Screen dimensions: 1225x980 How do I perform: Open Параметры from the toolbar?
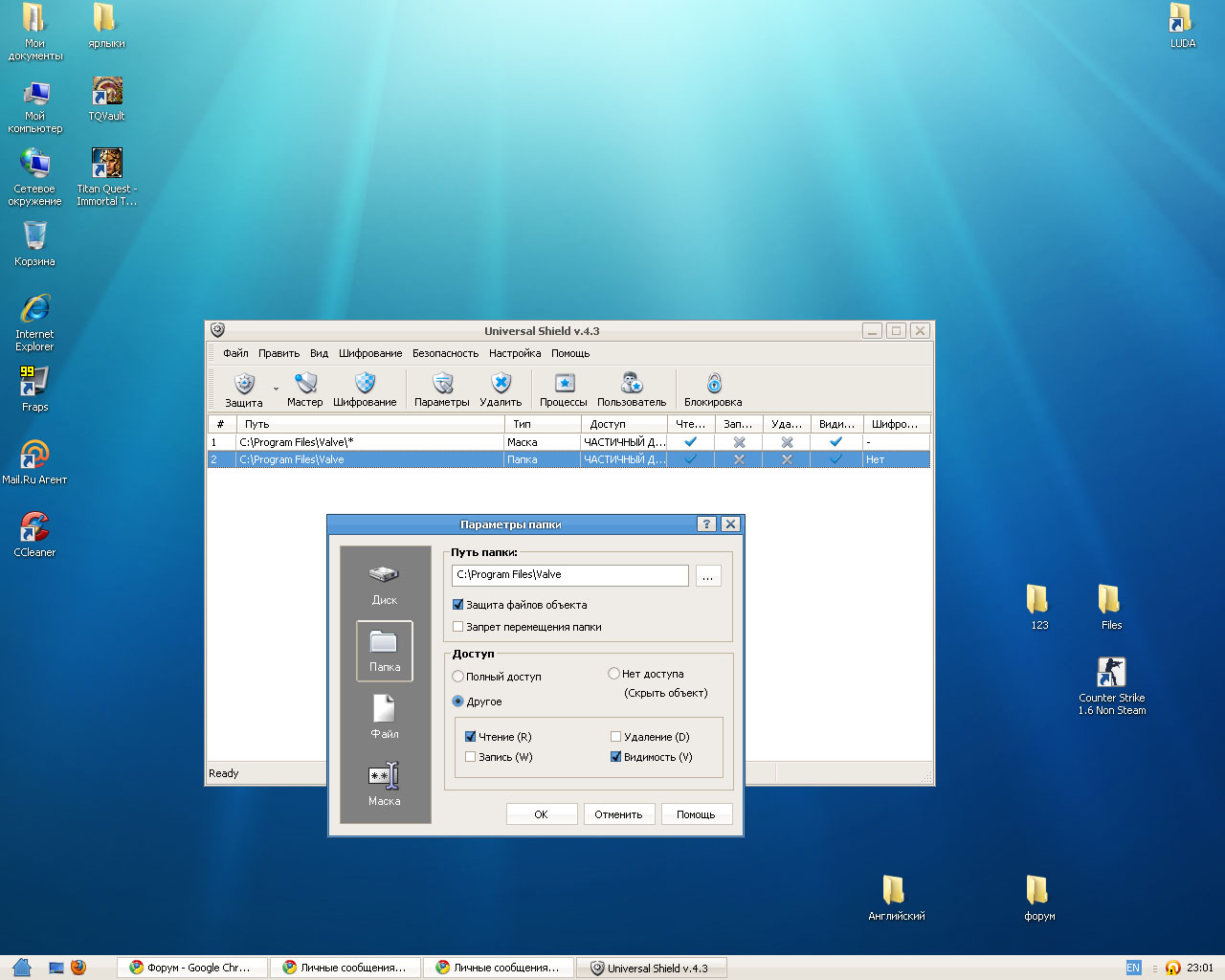(x=442, y=390)
